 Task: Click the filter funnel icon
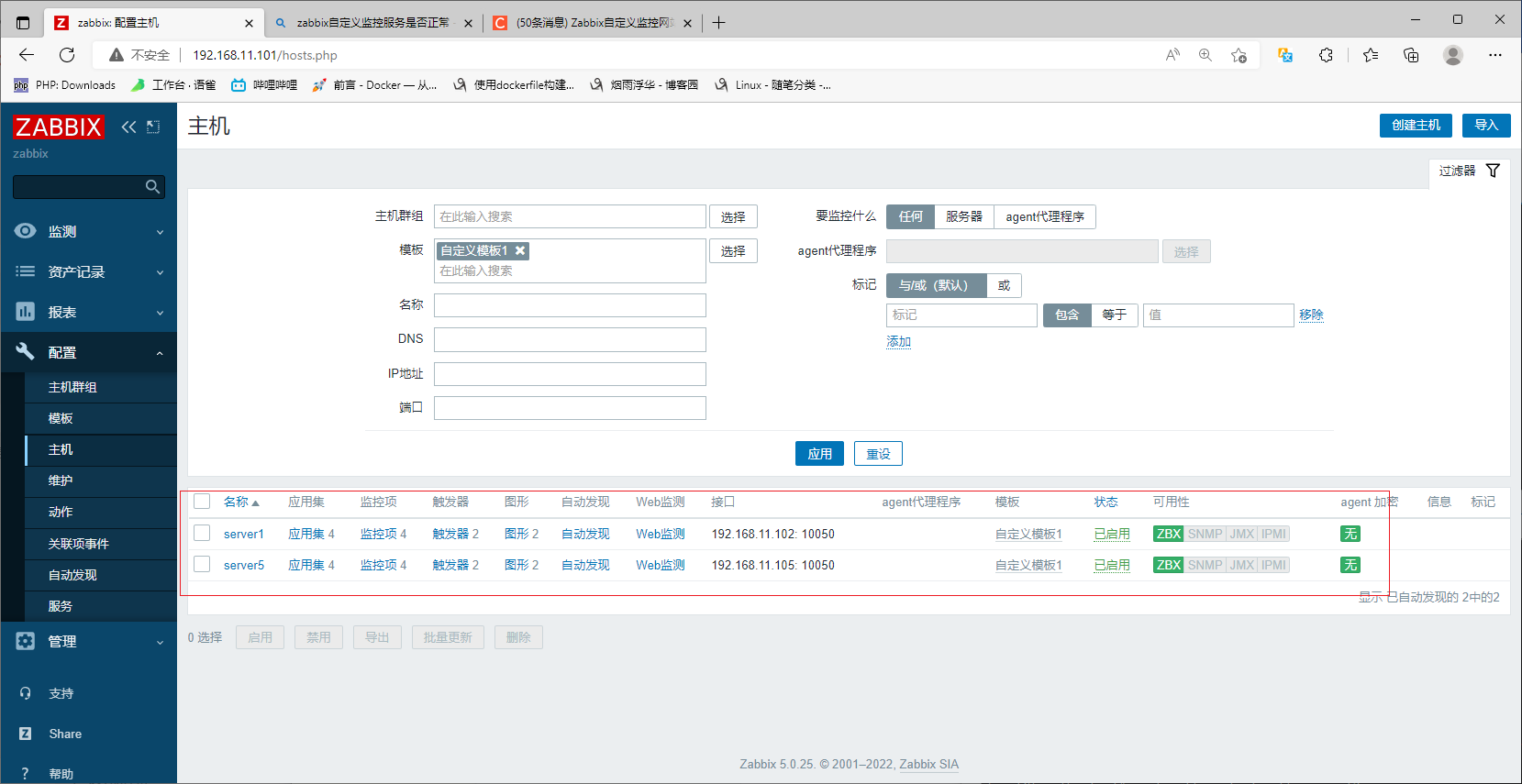[1493, 171]
